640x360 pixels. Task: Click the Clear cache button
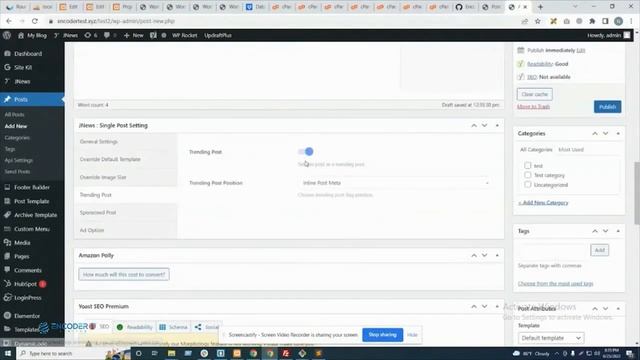coord(534,94)
